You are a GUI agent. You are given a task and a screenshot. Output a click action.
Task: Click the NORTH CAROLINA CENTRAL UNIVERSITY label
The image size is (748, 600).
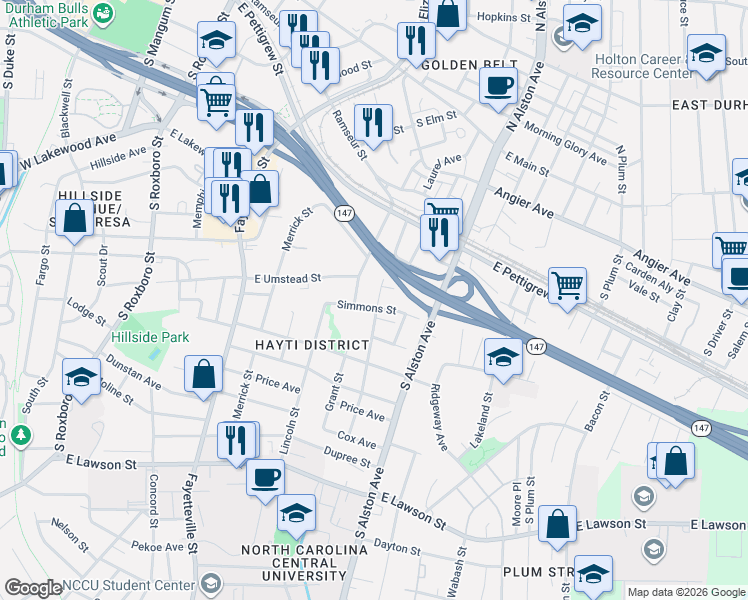pos(304,563)
